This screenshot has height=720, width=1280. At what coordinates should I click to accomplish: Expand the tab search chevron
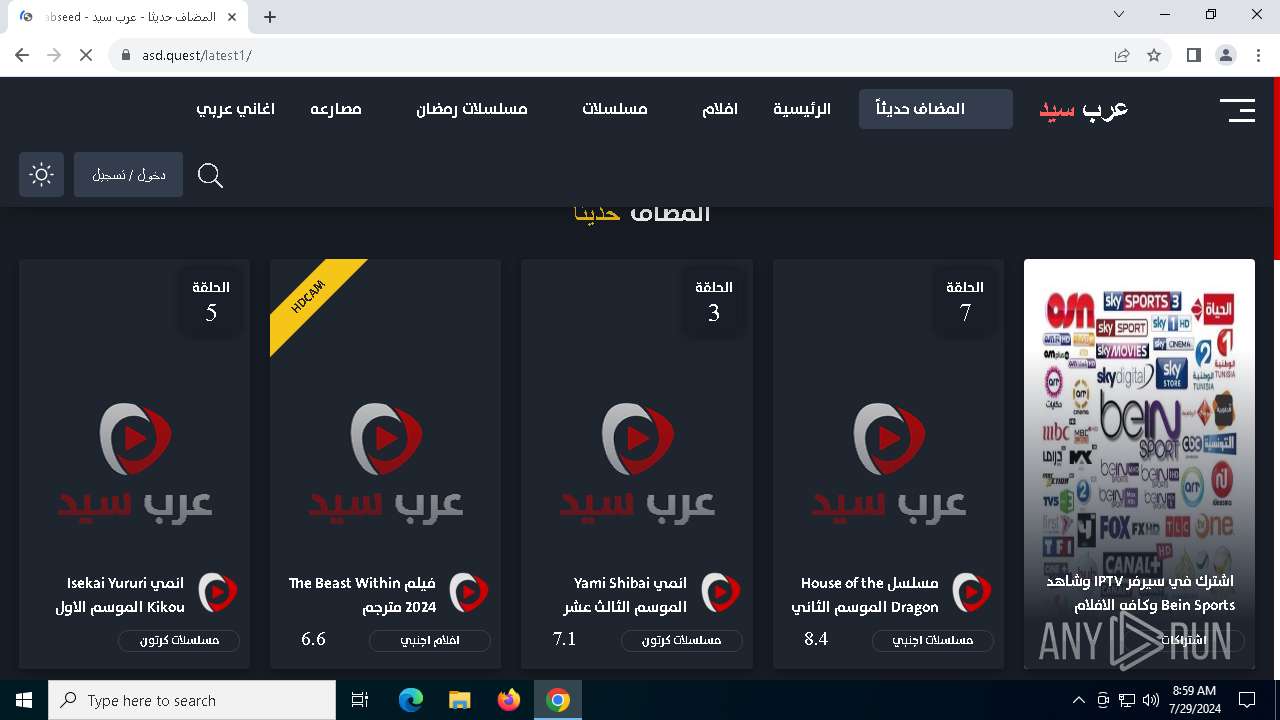1119,14
